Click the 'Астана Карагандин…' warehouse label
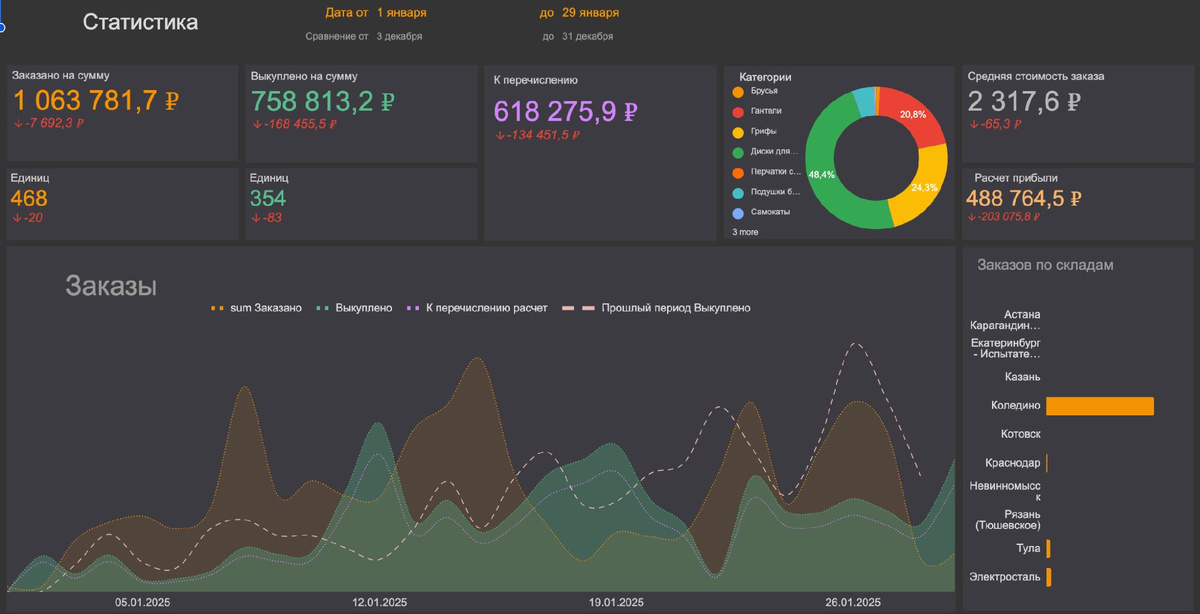Screen dimensions: 1200x614 coord(1005,320)
